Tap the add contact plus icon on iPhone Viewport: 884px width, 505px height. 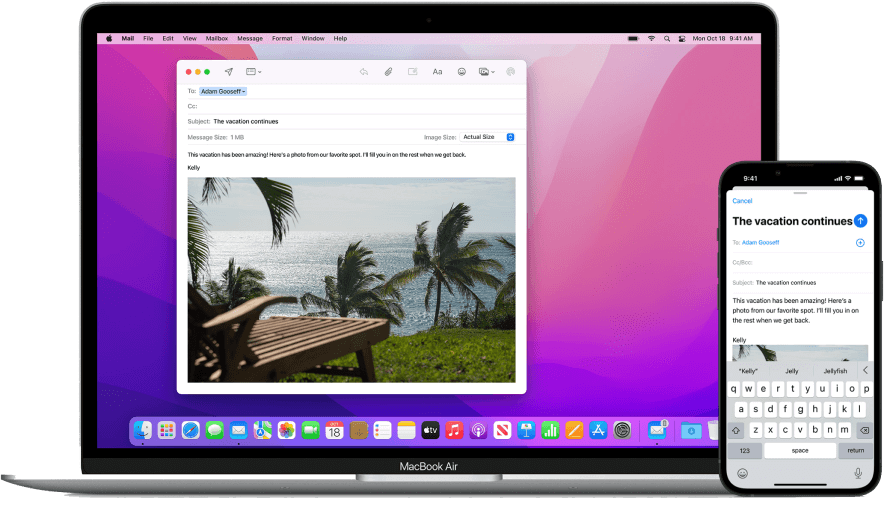tap(860, 243)
